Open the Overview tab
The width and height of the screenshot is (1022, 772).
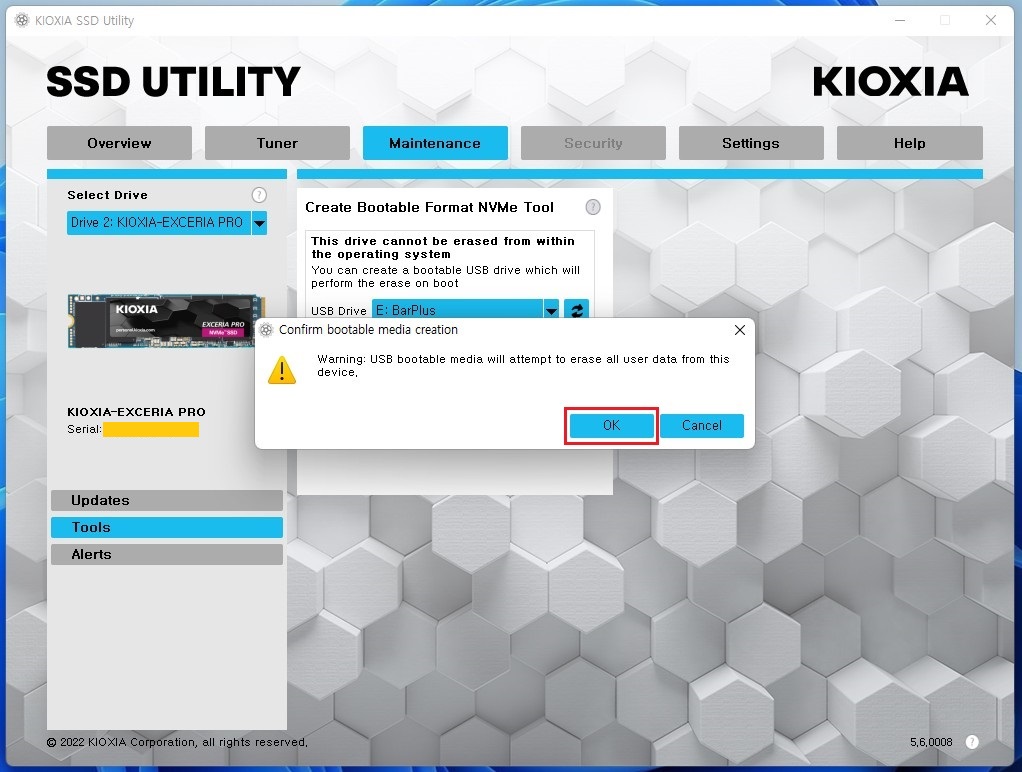tap(119, 143)
